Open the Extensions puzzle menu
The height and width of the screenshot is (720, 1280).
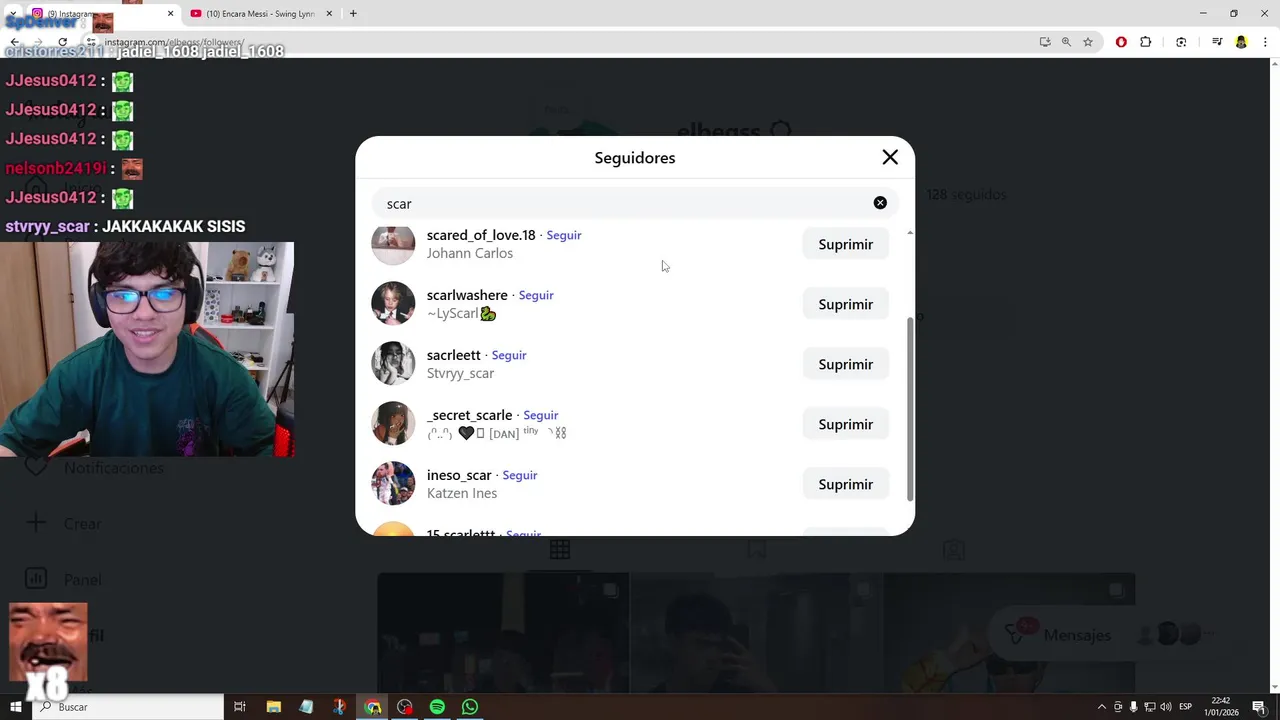(x=1146, y=42)
